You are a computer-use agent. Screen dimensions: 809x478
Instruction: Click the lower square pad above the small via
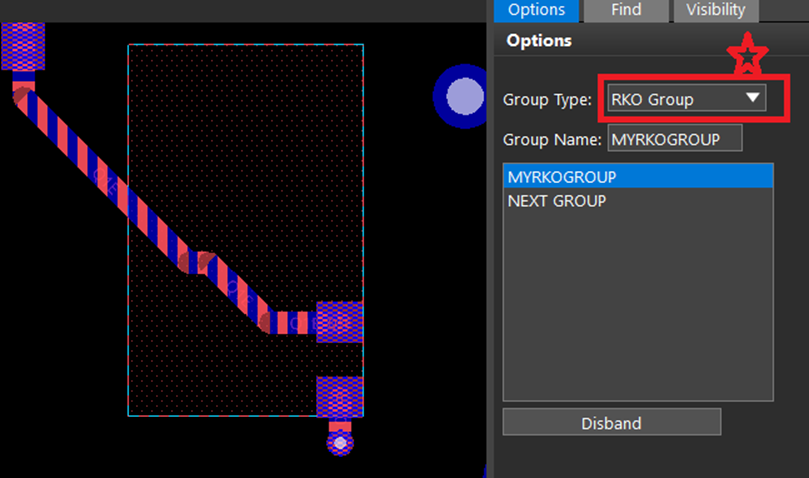coord(339,397)
